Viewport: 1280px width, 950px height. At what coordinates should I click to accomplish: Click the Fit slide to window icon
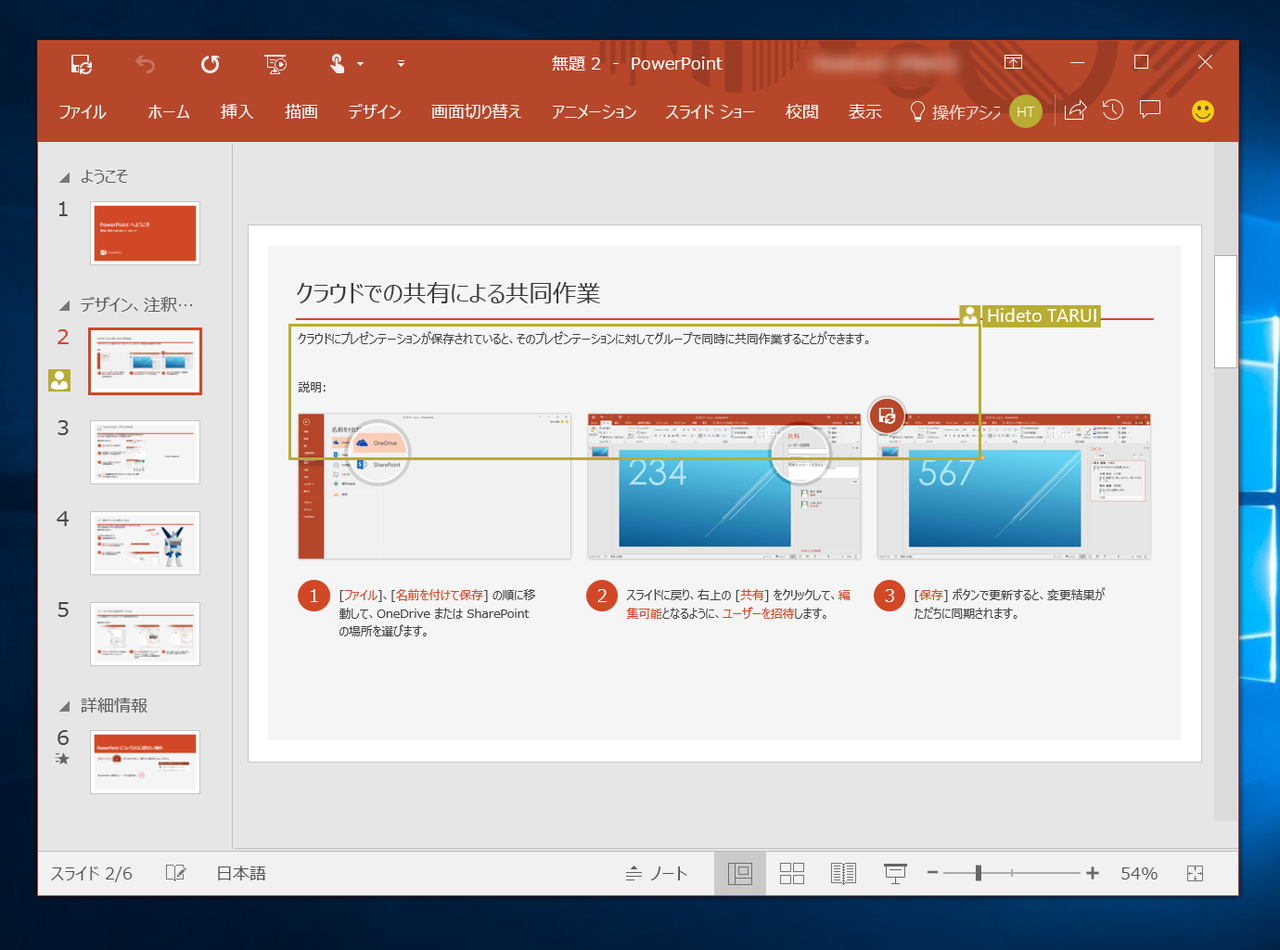1196,872
